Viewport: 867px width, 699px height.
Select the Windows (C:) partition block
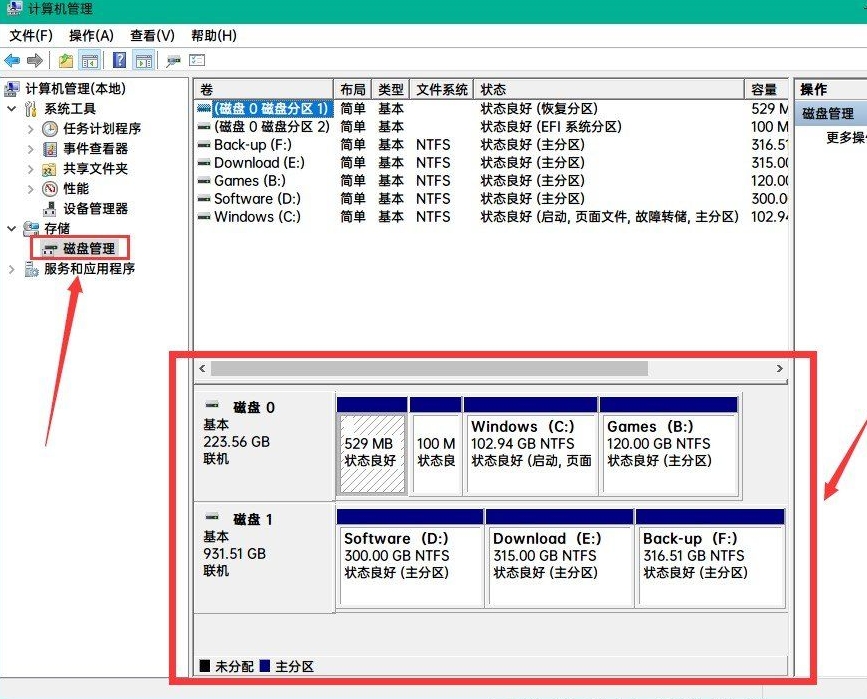pyautogui.click(x=531, y=446)
